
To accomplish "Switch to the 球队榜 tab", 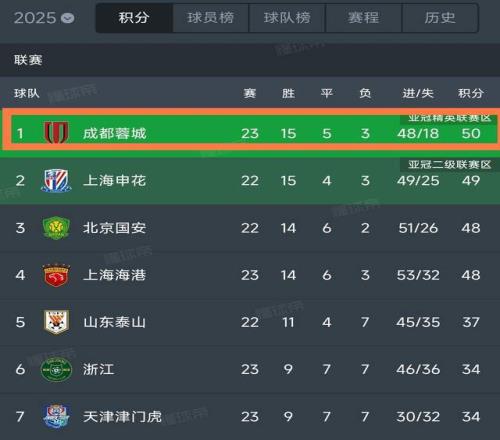I will (287, 18).
